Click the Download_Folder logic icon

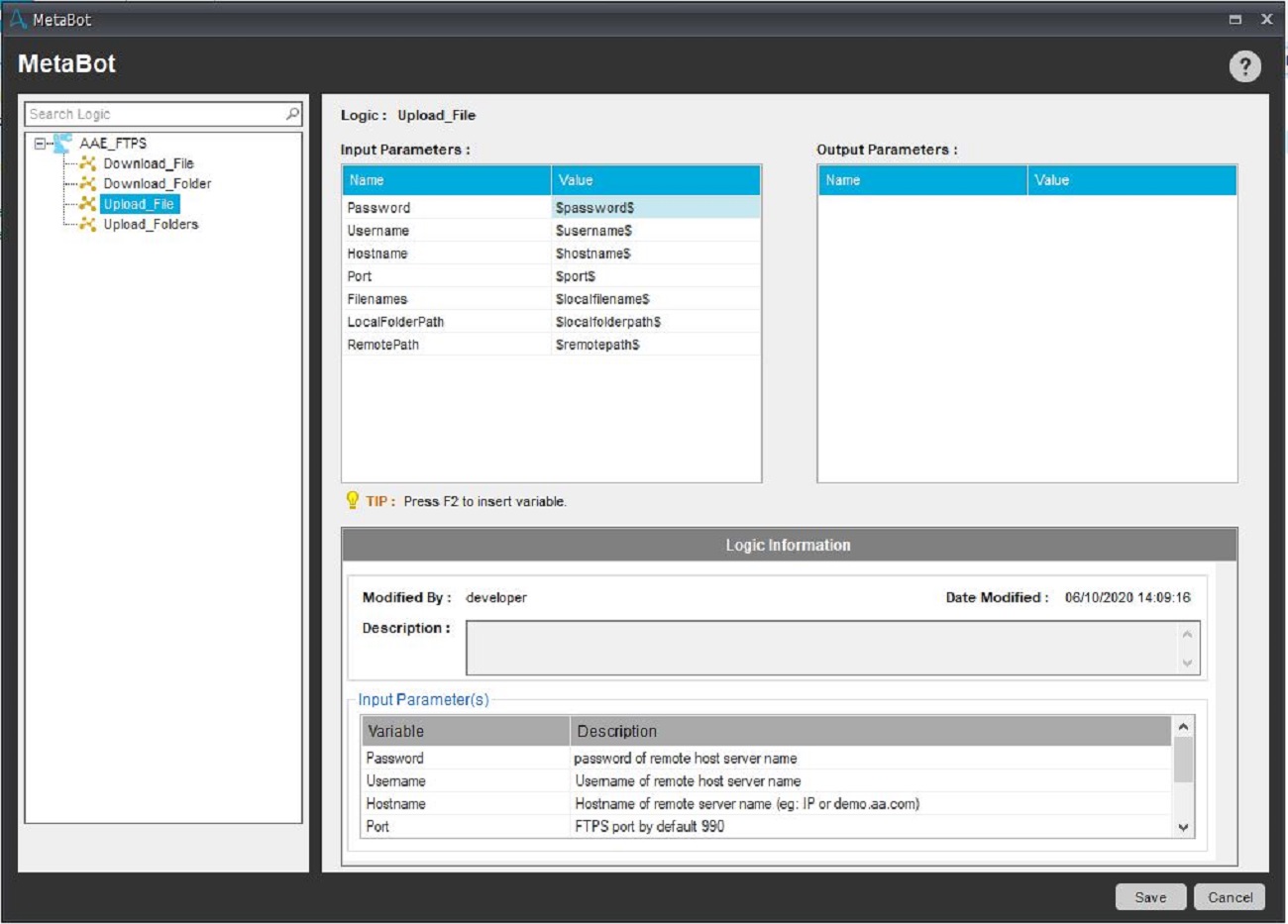click(x=88, y=184)
